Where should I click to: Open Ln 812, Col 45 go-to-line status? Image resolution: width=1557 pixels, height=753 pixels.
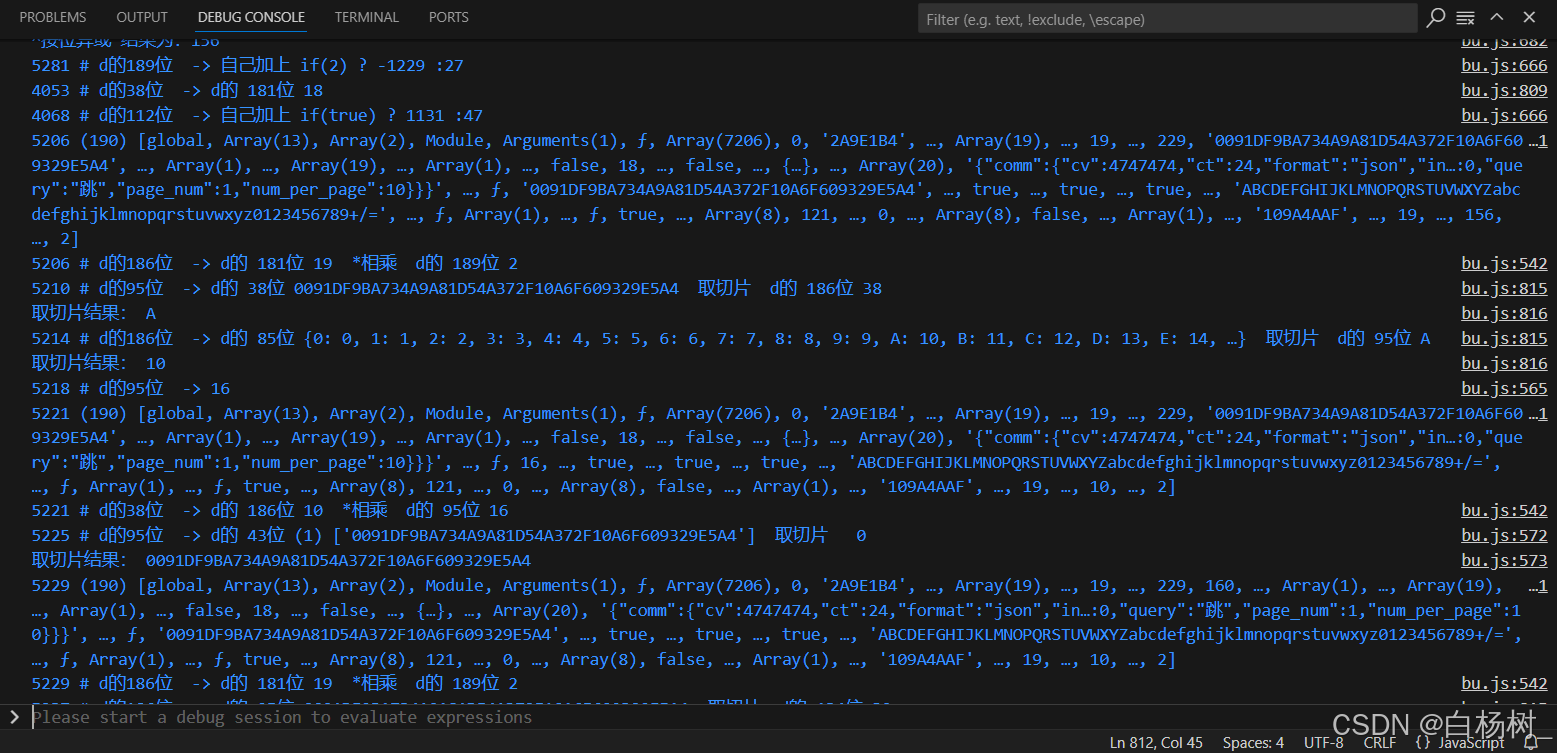click(1156, 742)
